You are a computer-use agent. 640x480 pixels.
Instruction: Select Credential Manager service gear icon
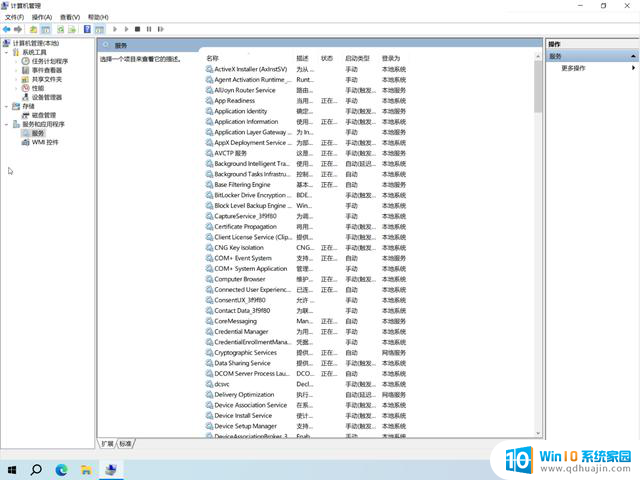pyautogui.click(x=209, y=331)
